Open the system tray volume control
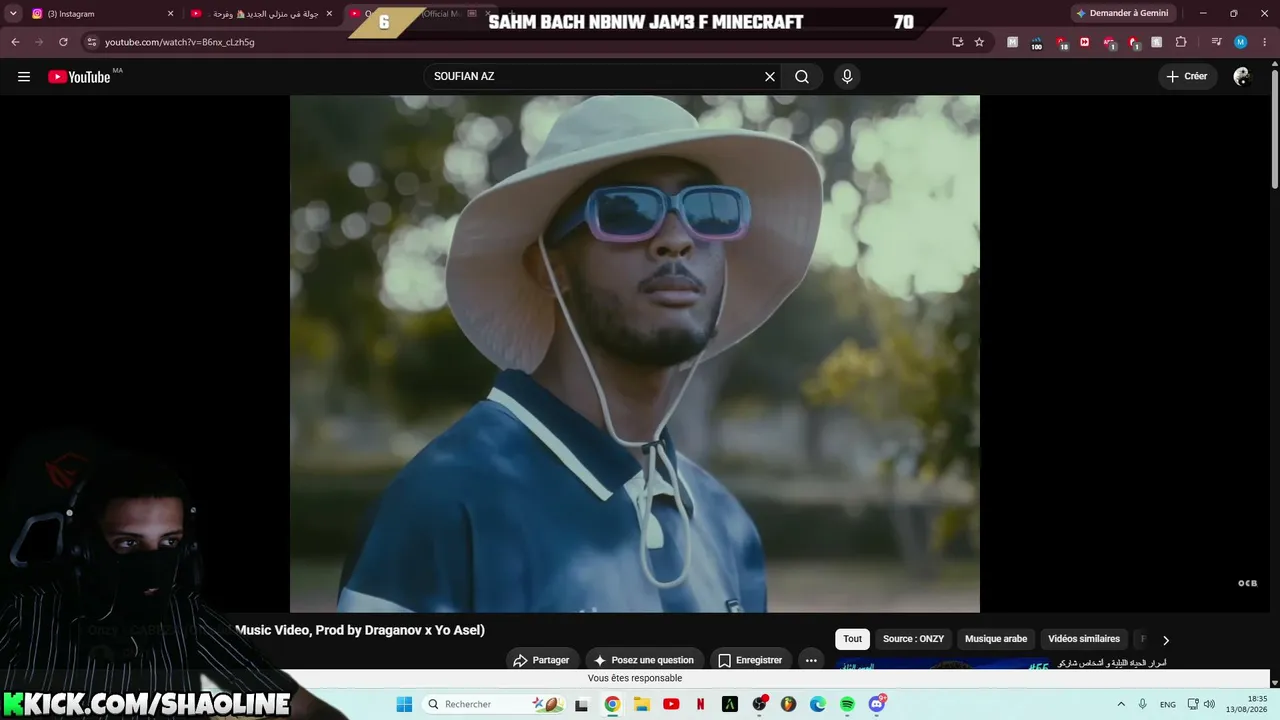Screen dimensions: 1280x720 pos(1209,704)
